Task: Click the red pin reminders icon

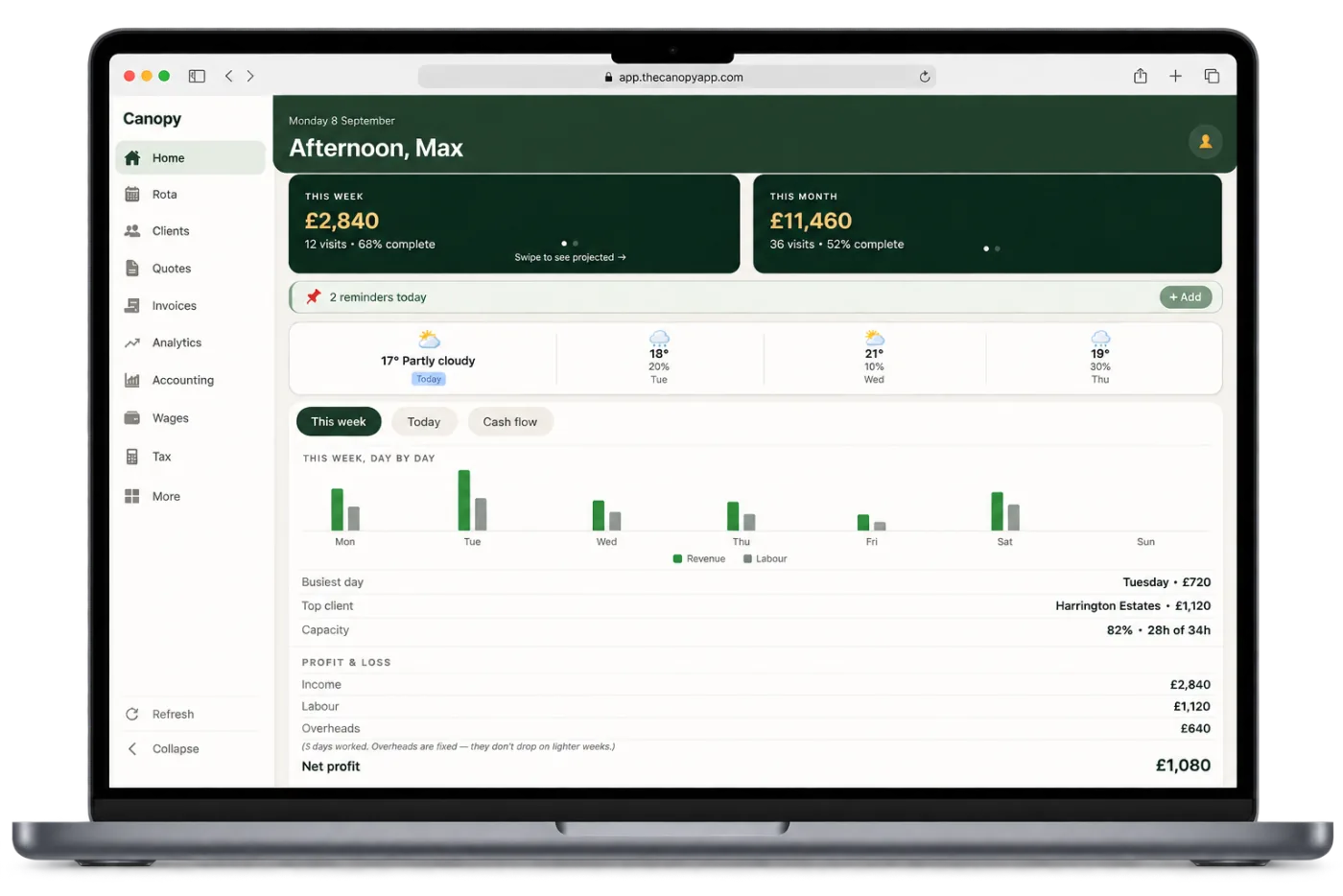Action: (x=313, y=297)
